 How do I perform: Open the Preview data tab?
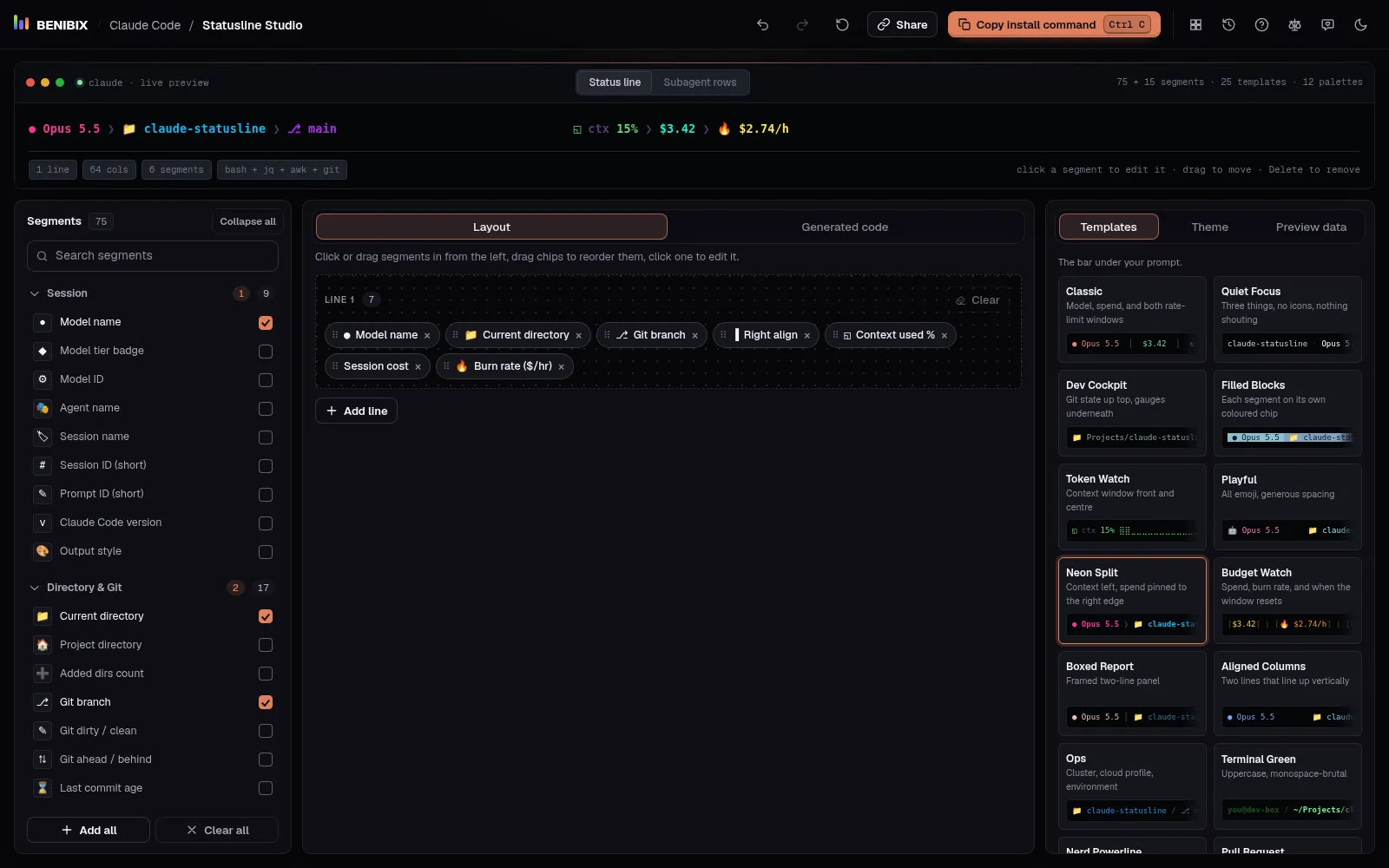tap(1311, 227)
